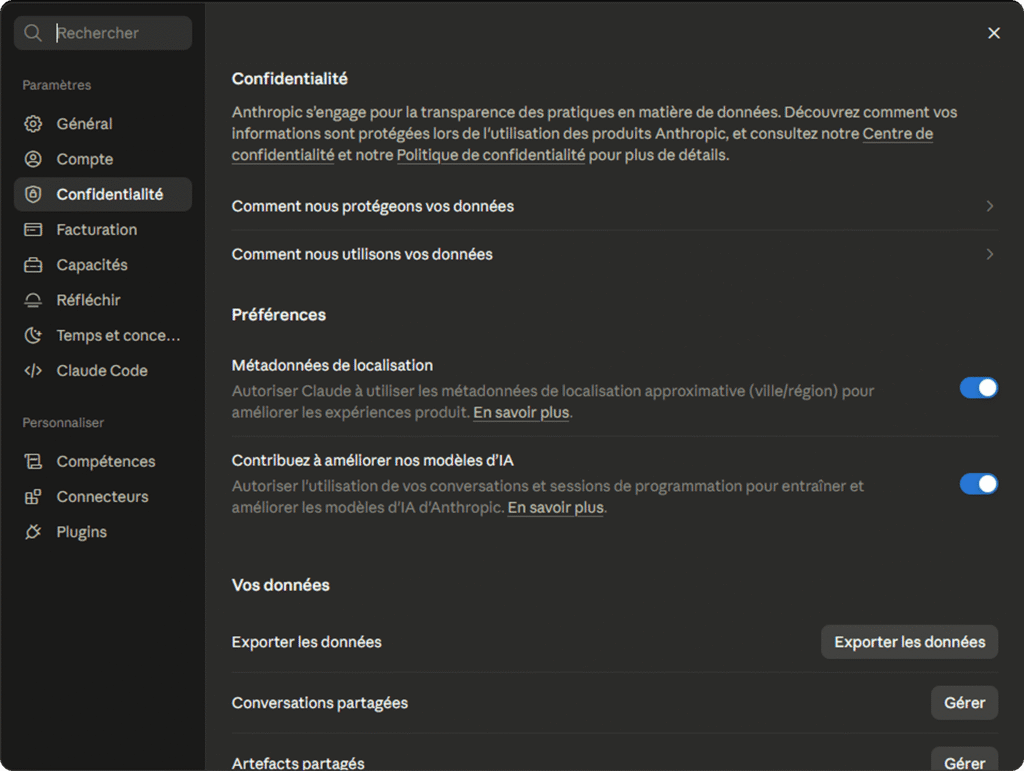Click the Compte profile icon
Screen dimensions: 1024x771
33,159
